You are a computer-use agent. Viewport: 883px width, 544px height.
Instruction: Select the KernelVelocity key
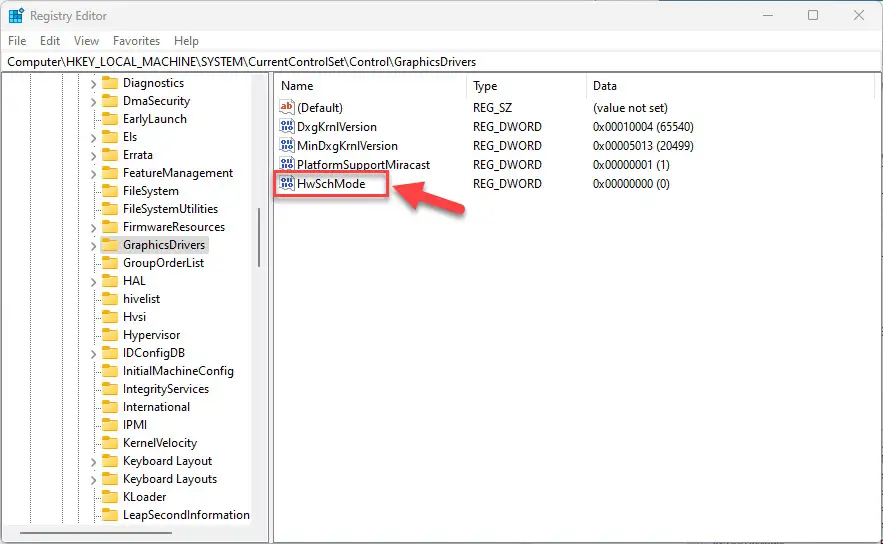coord(160,443)
